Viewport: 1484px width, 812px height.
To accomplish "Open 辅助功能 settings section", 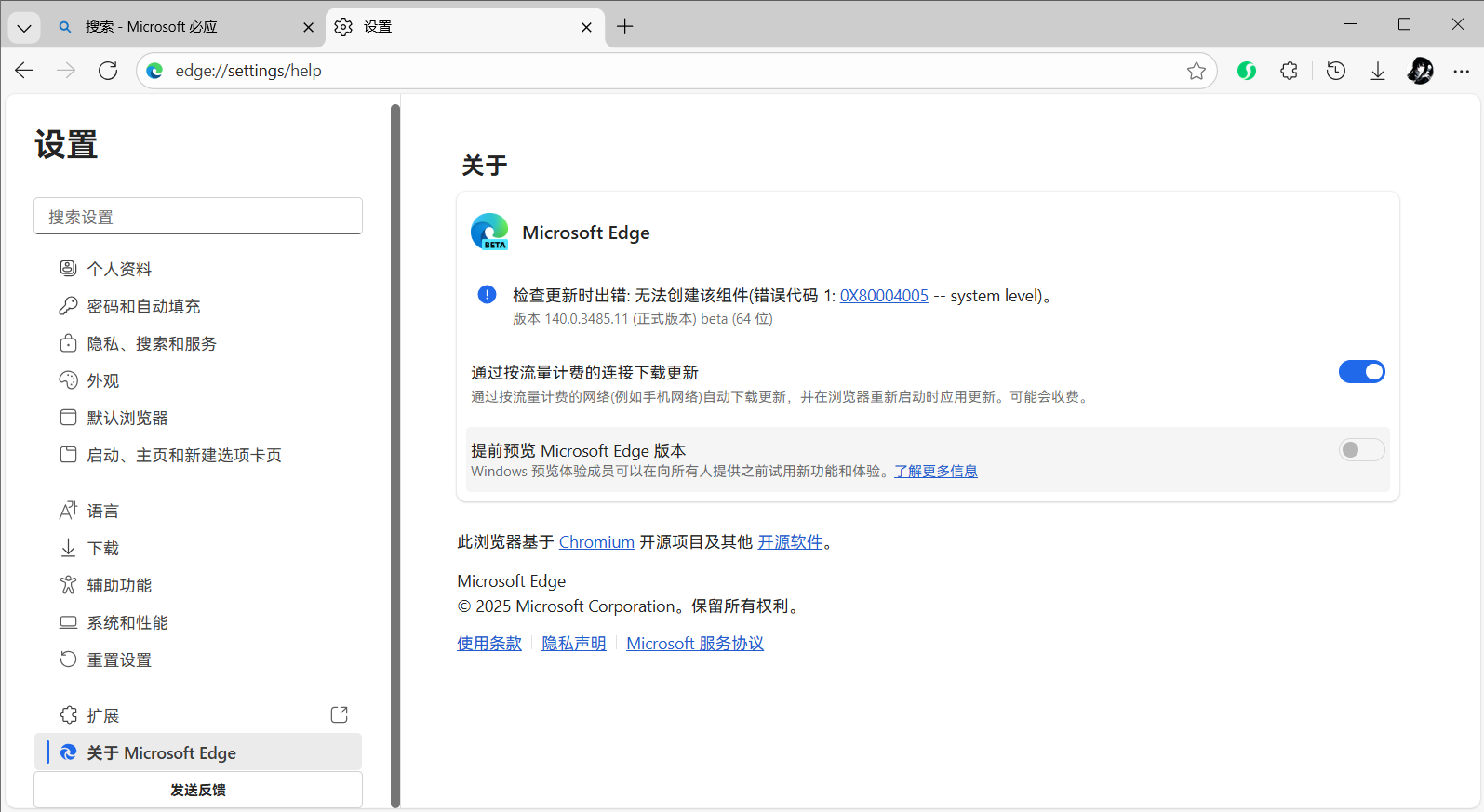I will coord(198,585).
